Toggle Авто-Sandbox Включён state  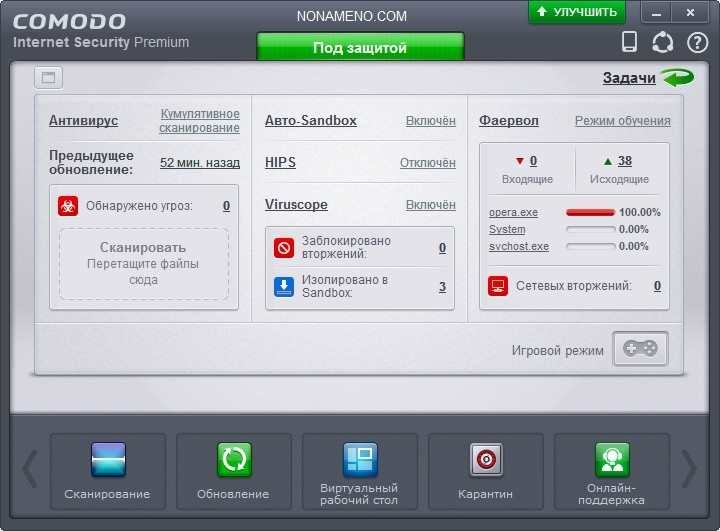(430, 121)
